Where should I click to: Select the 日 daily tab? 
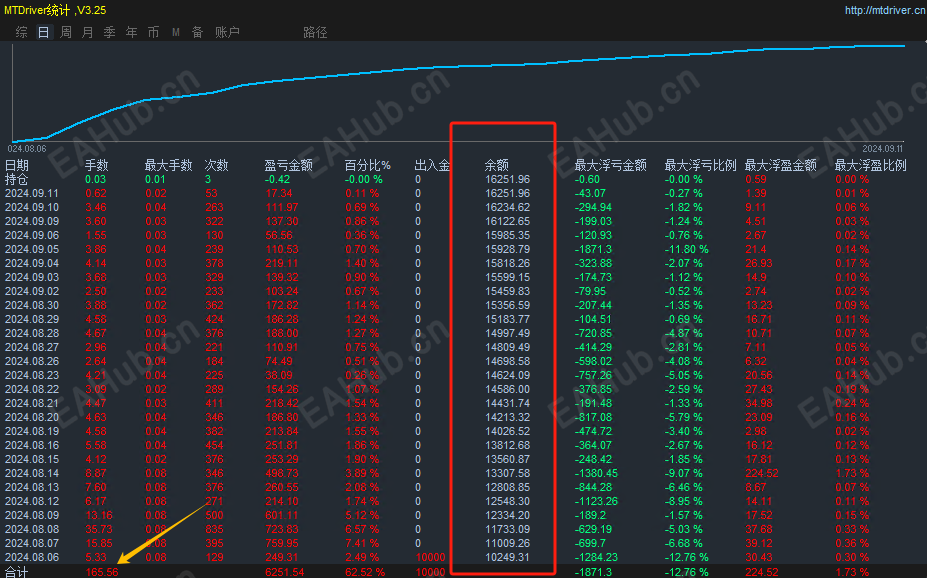coord(44,33)
